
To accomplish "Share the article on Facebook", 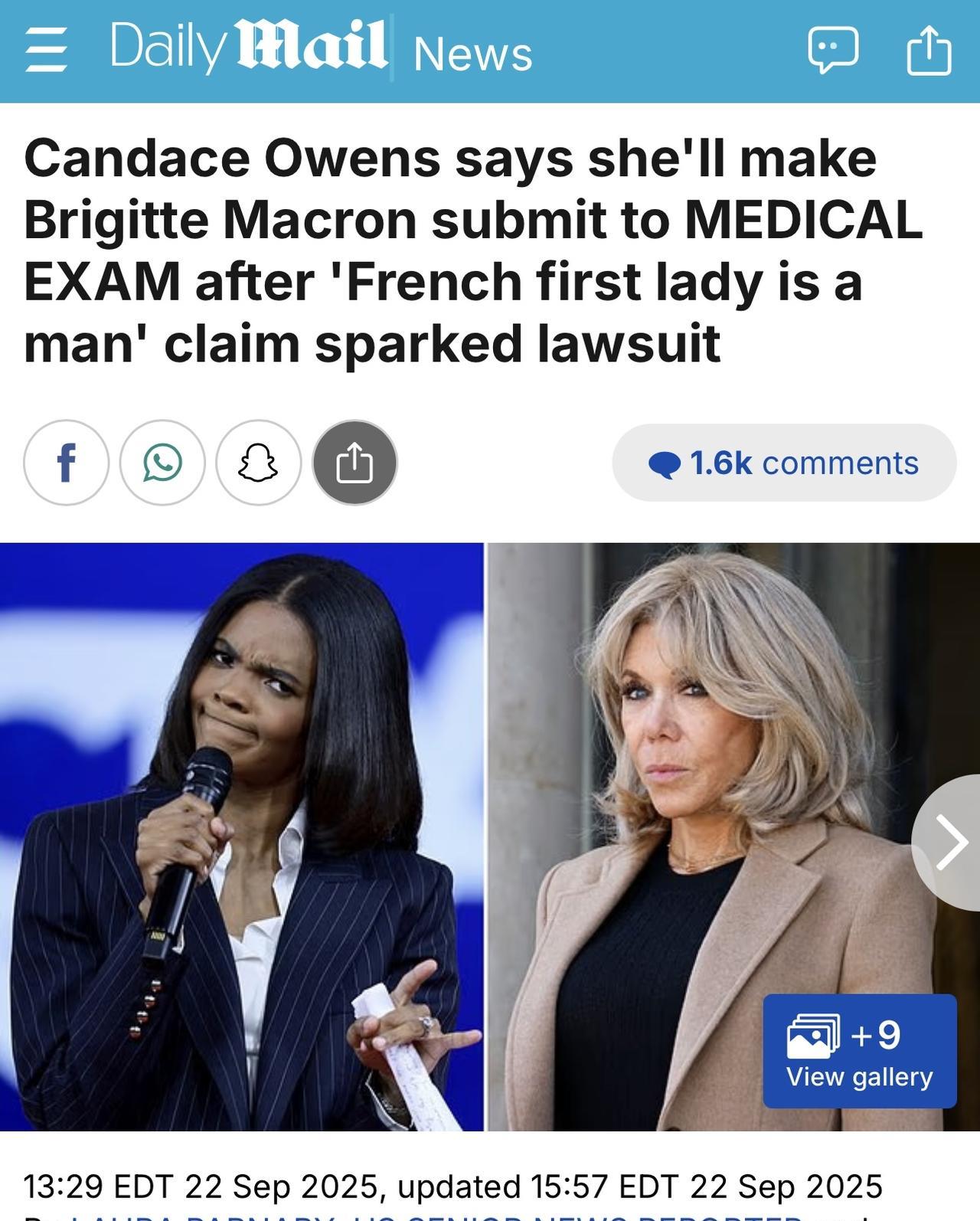I will click(67, 463).
